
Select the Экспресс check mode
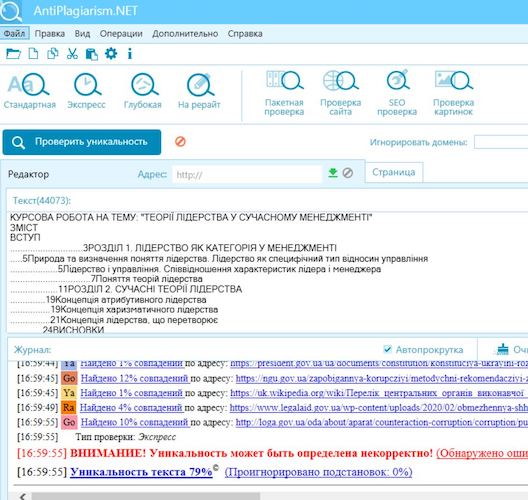pos(87,91)
